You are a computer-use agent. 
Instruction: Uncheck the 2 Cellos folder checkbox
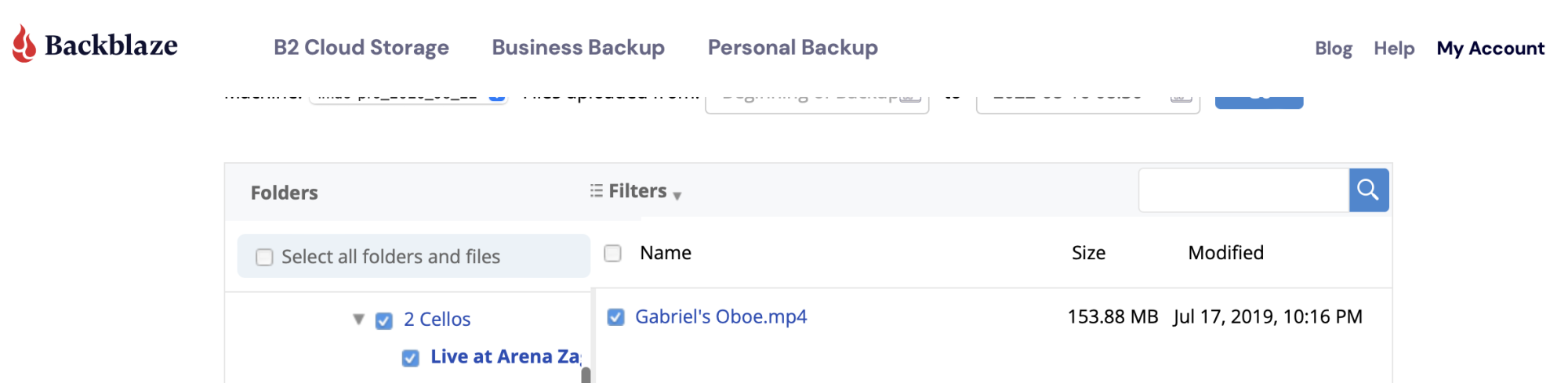click(384, 320)
